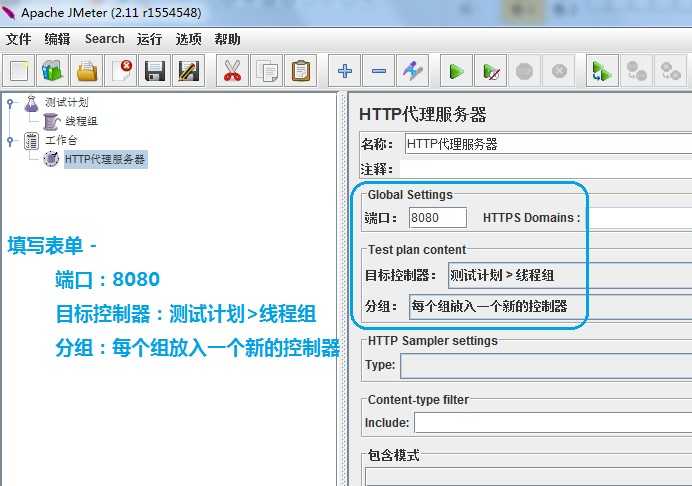This screenshot has width=692, height=486.
Task: Click the workbench icon beside 工作台
Action: (31, 141)
